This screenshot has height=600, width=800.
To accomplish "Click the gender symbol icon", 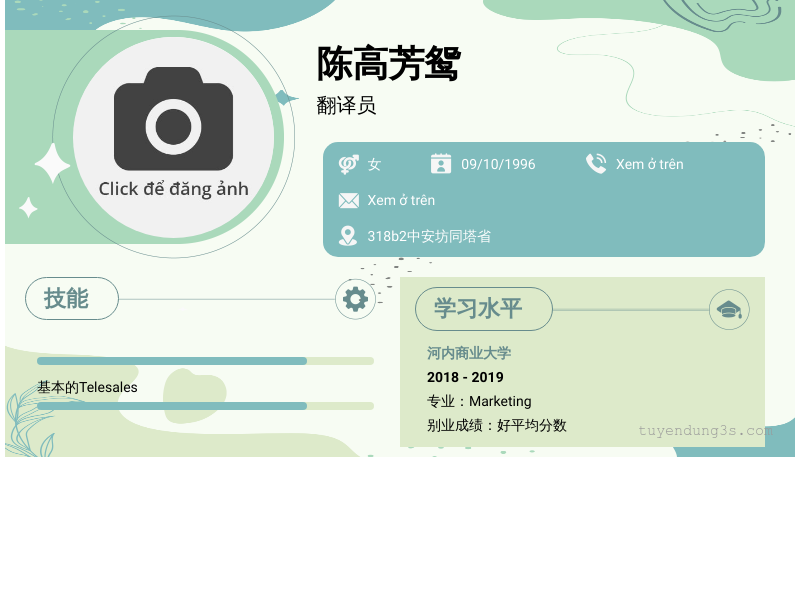I will click(348, 164).
